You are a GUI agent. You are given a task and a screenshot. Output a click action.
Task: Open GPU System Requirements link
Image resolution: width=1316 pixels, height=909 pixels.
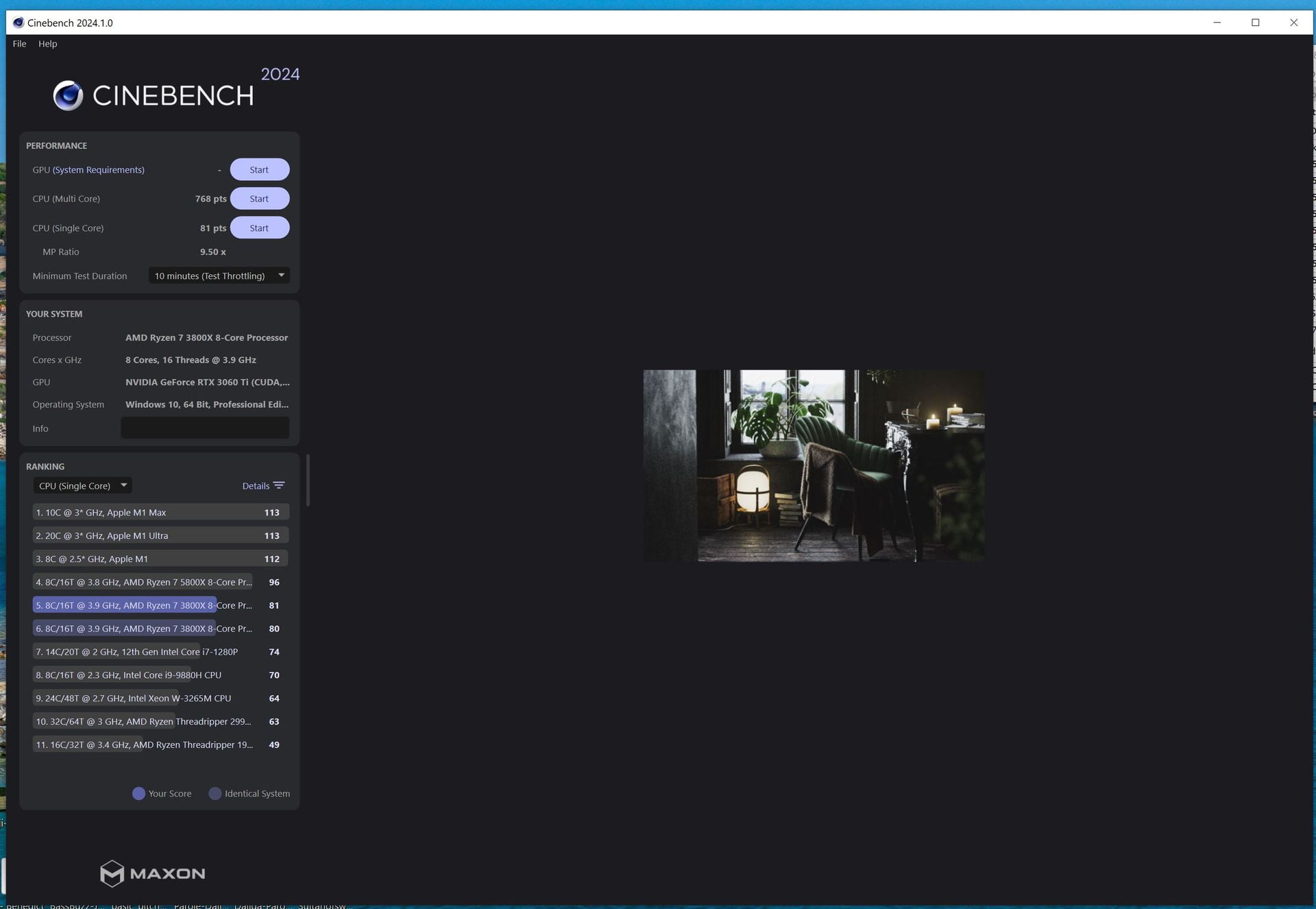point(99,170)
